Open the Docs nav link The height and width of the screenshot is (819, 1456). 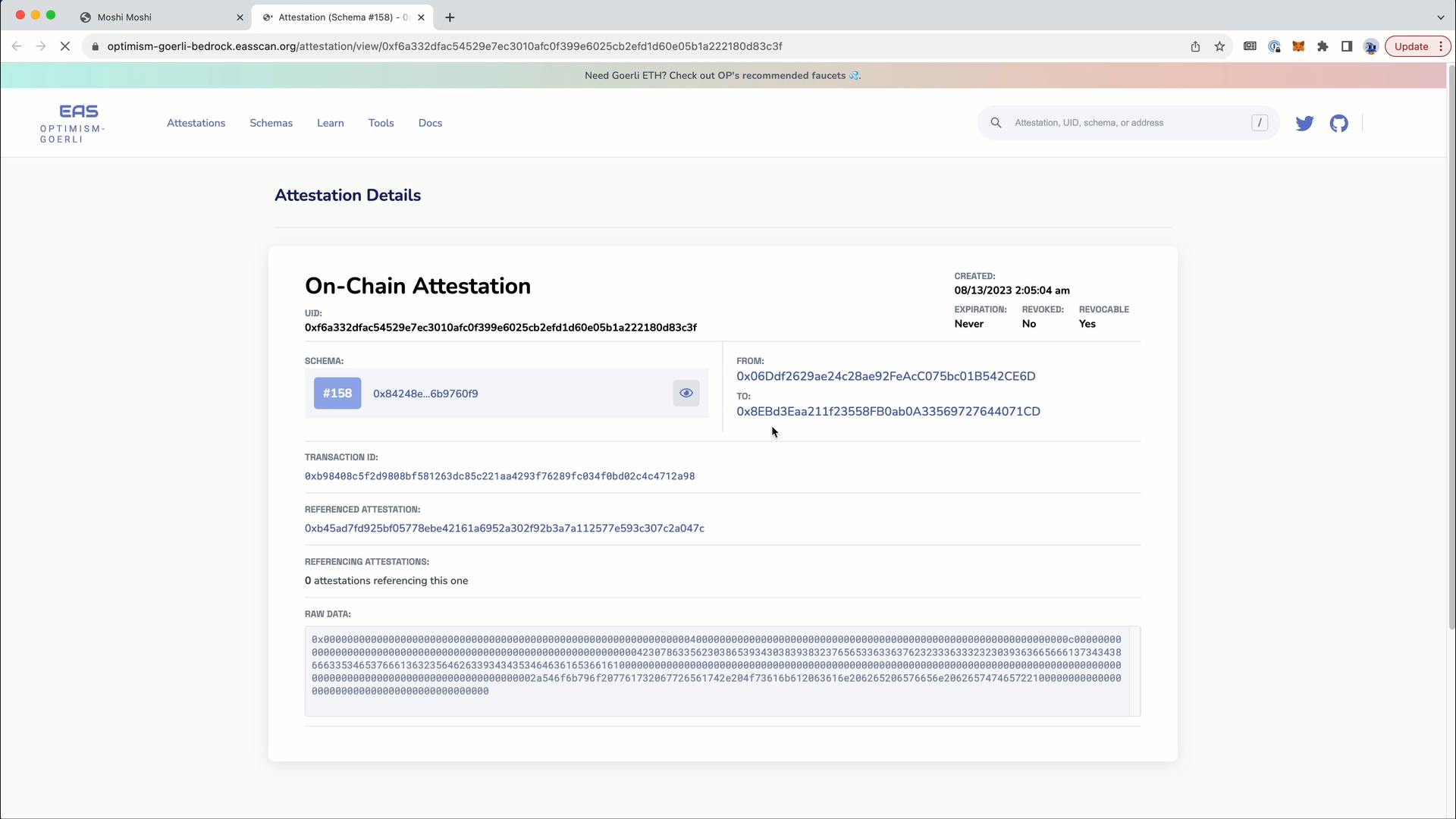point(430,123)
